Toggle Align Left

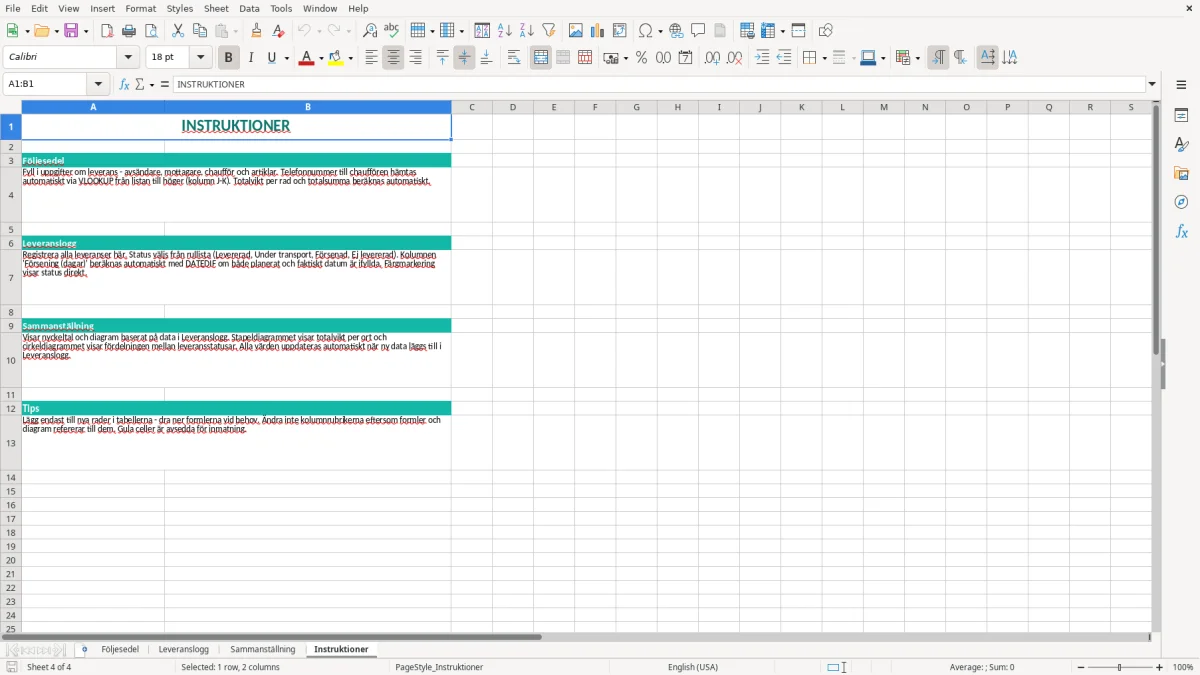coord(371,58)
